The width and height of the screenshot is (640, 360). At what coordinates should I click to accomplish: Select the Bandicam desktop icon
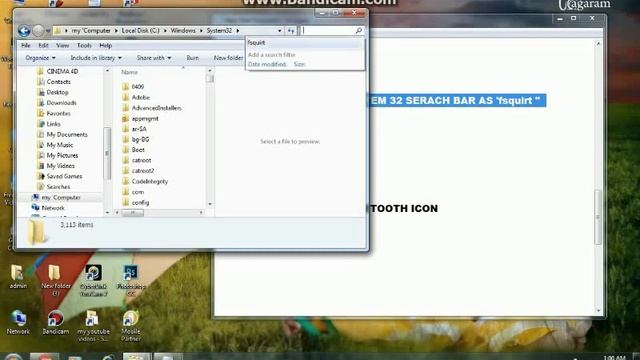click(x=56, y=322)
